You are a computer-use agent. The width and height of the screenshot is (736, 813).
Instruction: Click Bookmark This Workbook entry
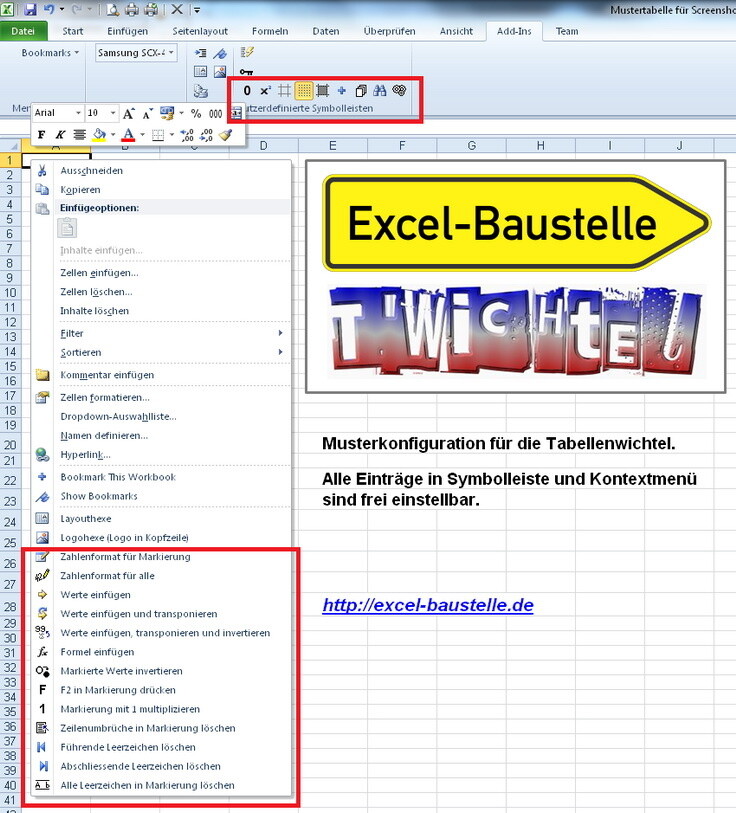click(161, 477)
